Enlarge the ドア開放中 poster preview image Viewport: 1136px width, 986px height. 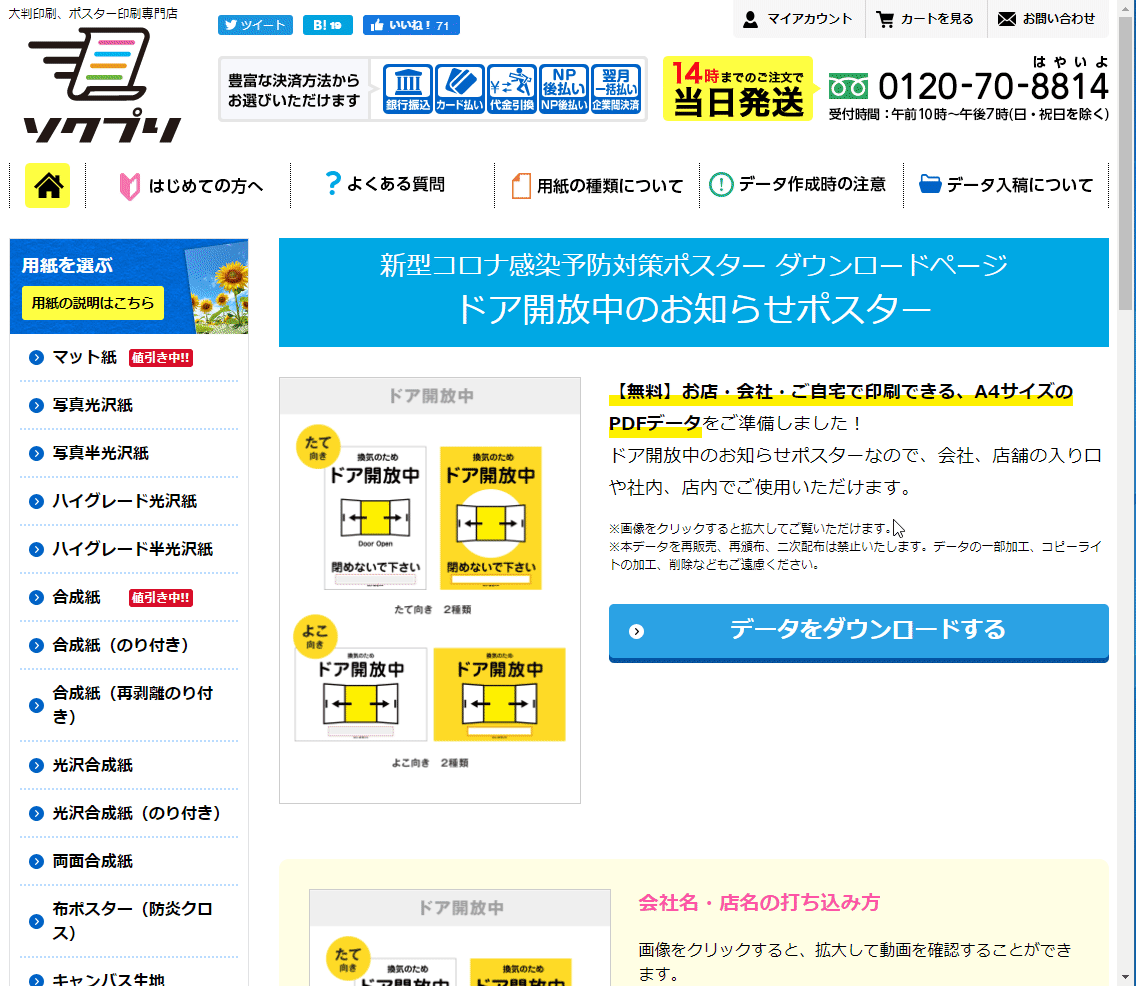point(430,590)
